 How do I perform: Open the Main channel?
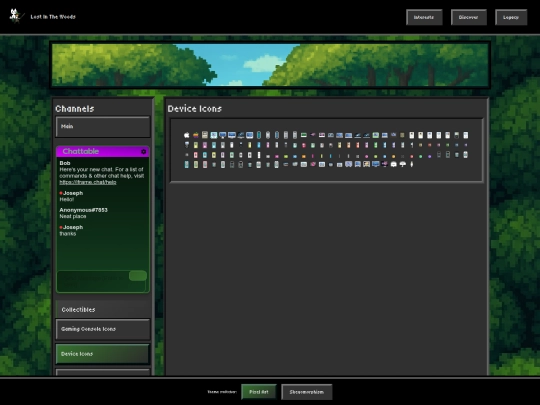pos(103,127)
